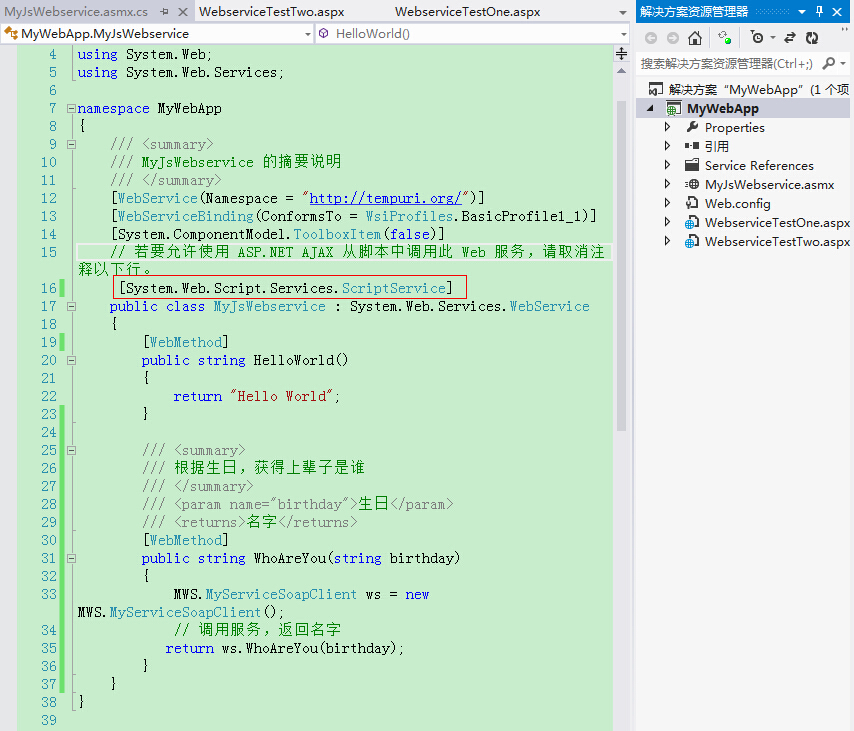Switch to the MyJsWebservice.asmx.cs tab
Screen dimensions: 854x731
[x=76, y=11]
